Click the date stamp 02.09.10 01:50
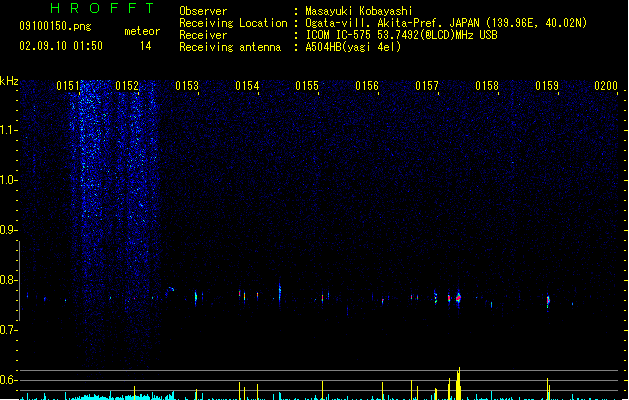The image size is (629, 400). 61,46
